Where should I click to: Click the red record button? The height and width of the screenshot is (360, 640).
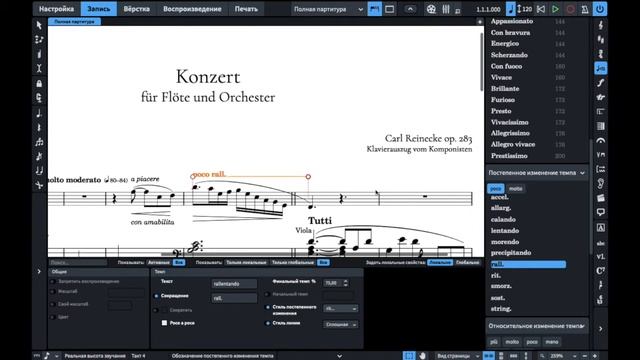[x=570, y=9]
